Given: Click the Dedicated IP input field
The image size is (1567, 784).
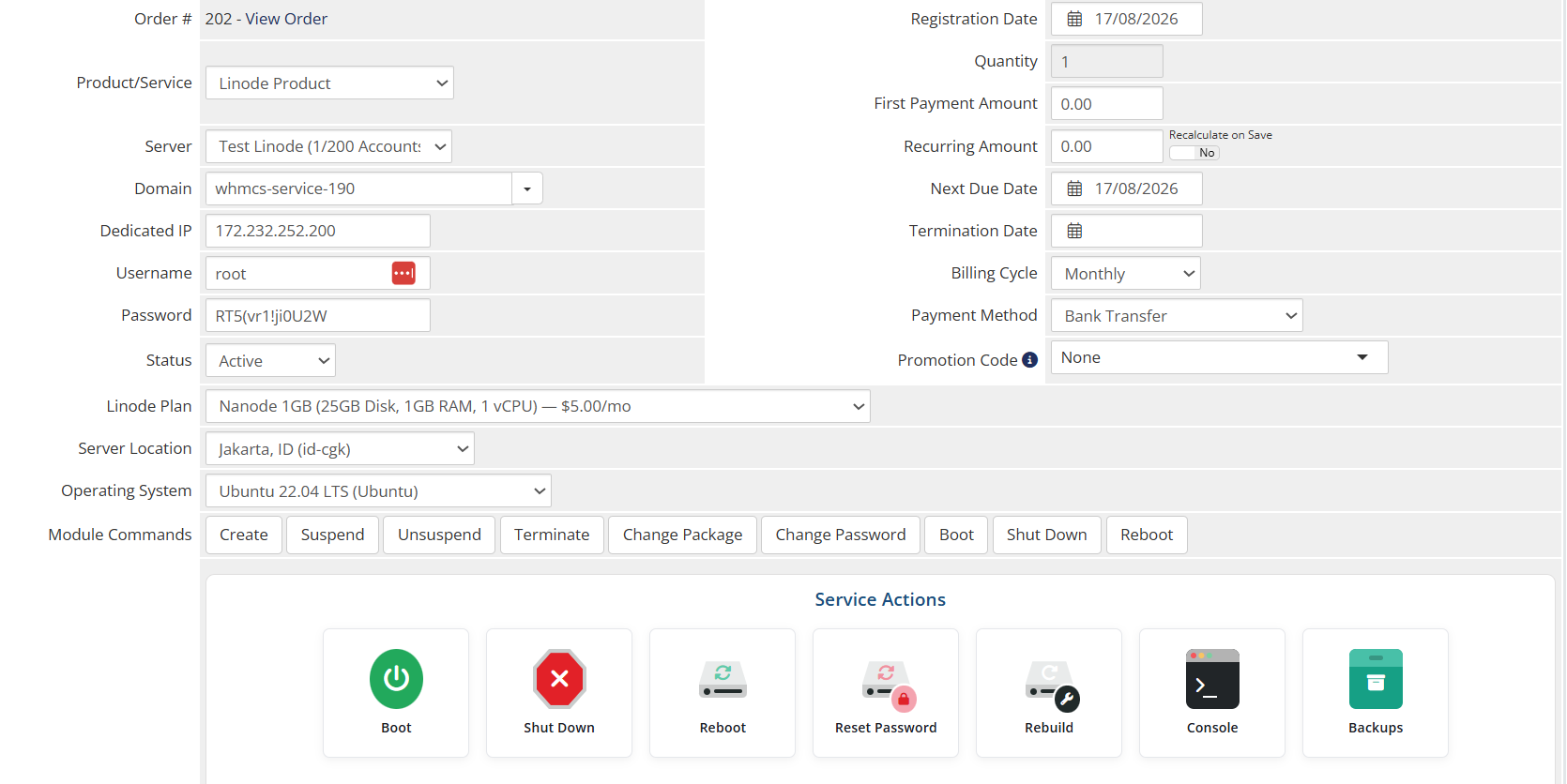Looking at the screenshot, I should [x=318, y=231].
